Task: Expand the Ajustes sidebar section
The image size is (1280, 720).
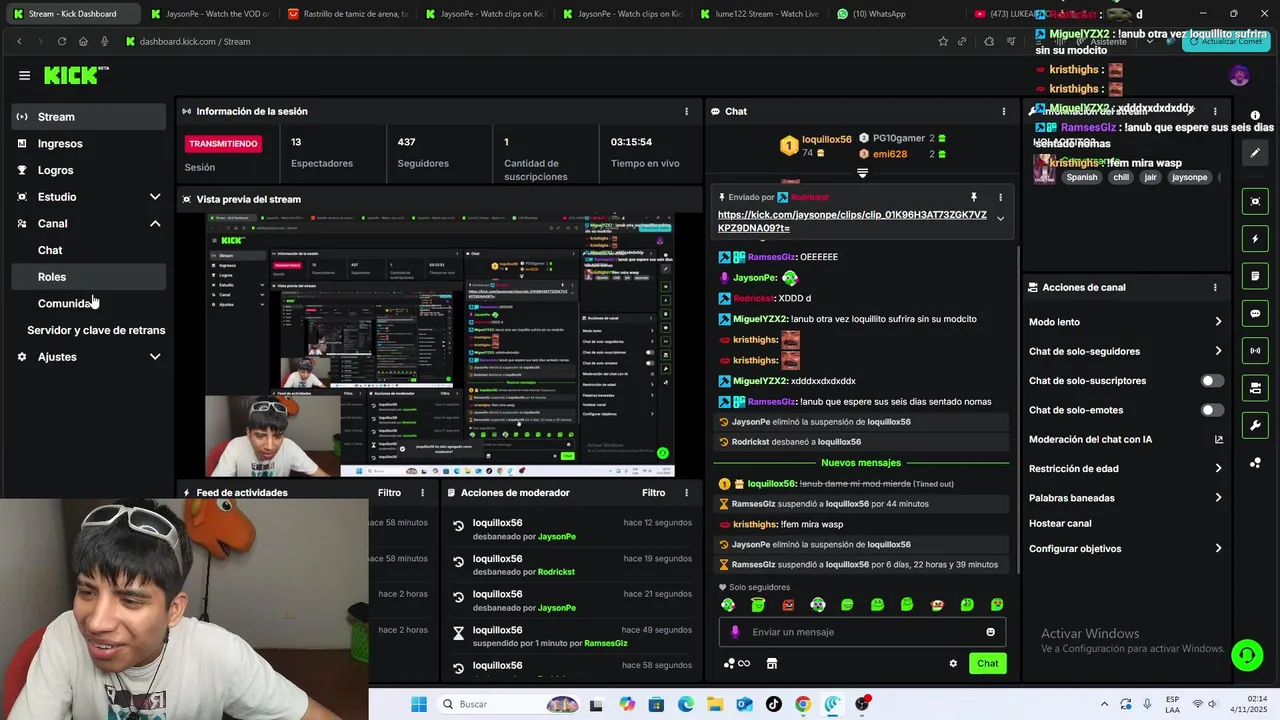Action: coord(155,357)
